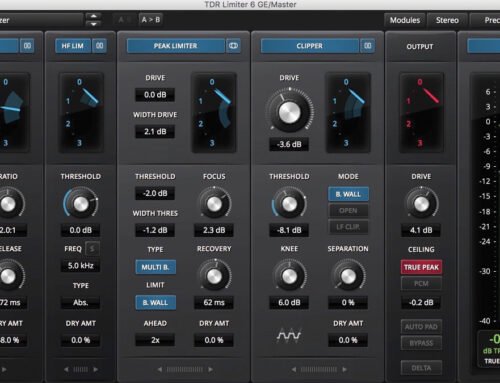Move Clipper module left with arrow
This screenshot has height=383, width=500.
[x=294, y=369]
